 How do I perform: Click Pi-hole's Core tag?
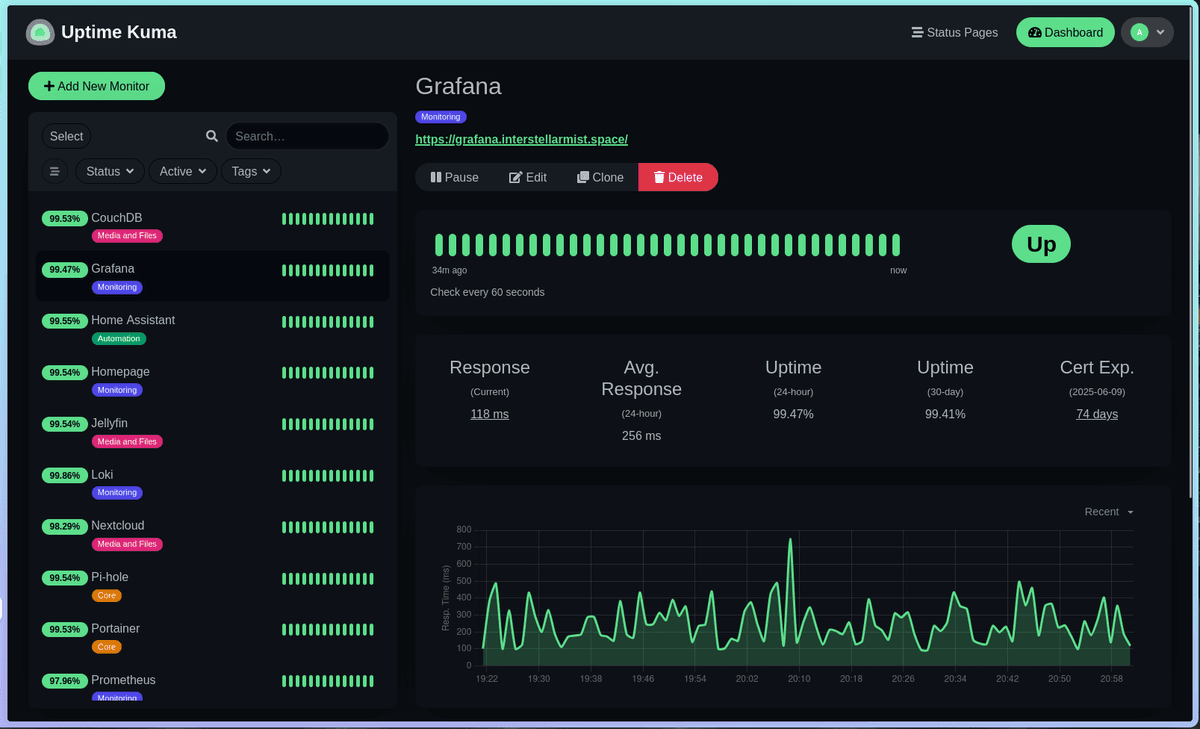pyautogui.click(x=107, y=596)
